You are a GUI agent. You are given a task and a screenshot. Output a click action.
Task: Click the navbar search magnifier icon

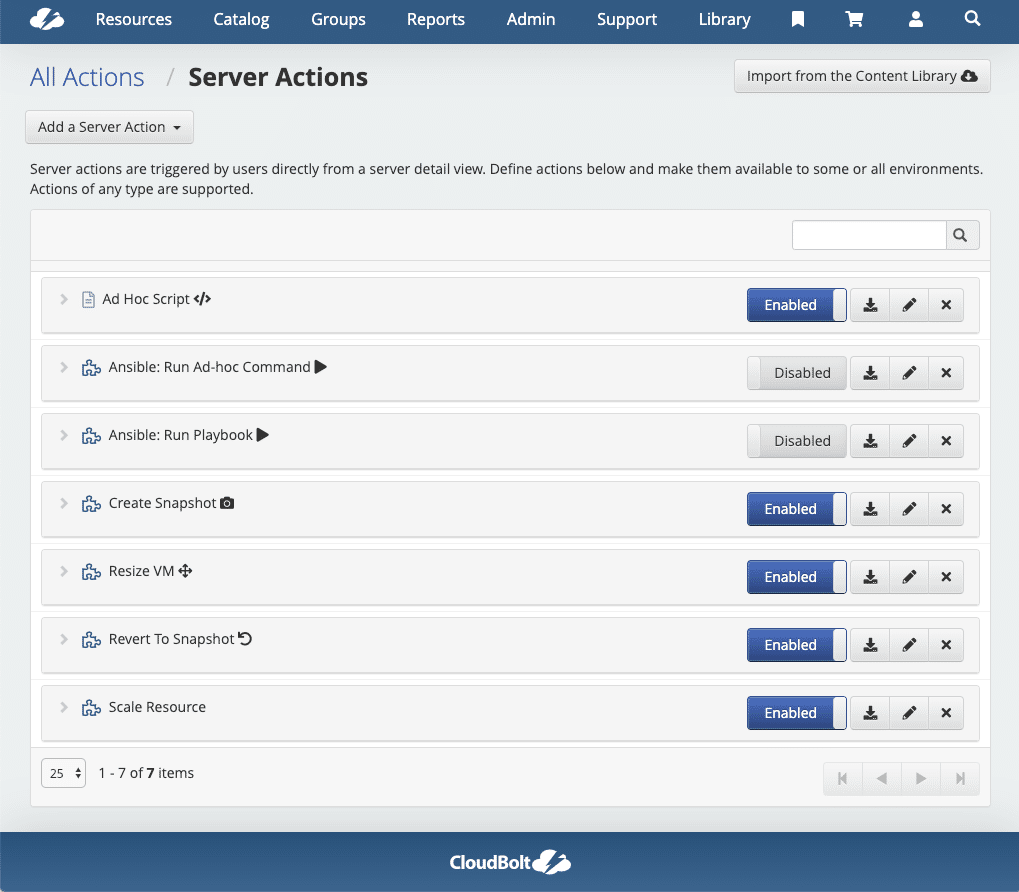(972, 18)
